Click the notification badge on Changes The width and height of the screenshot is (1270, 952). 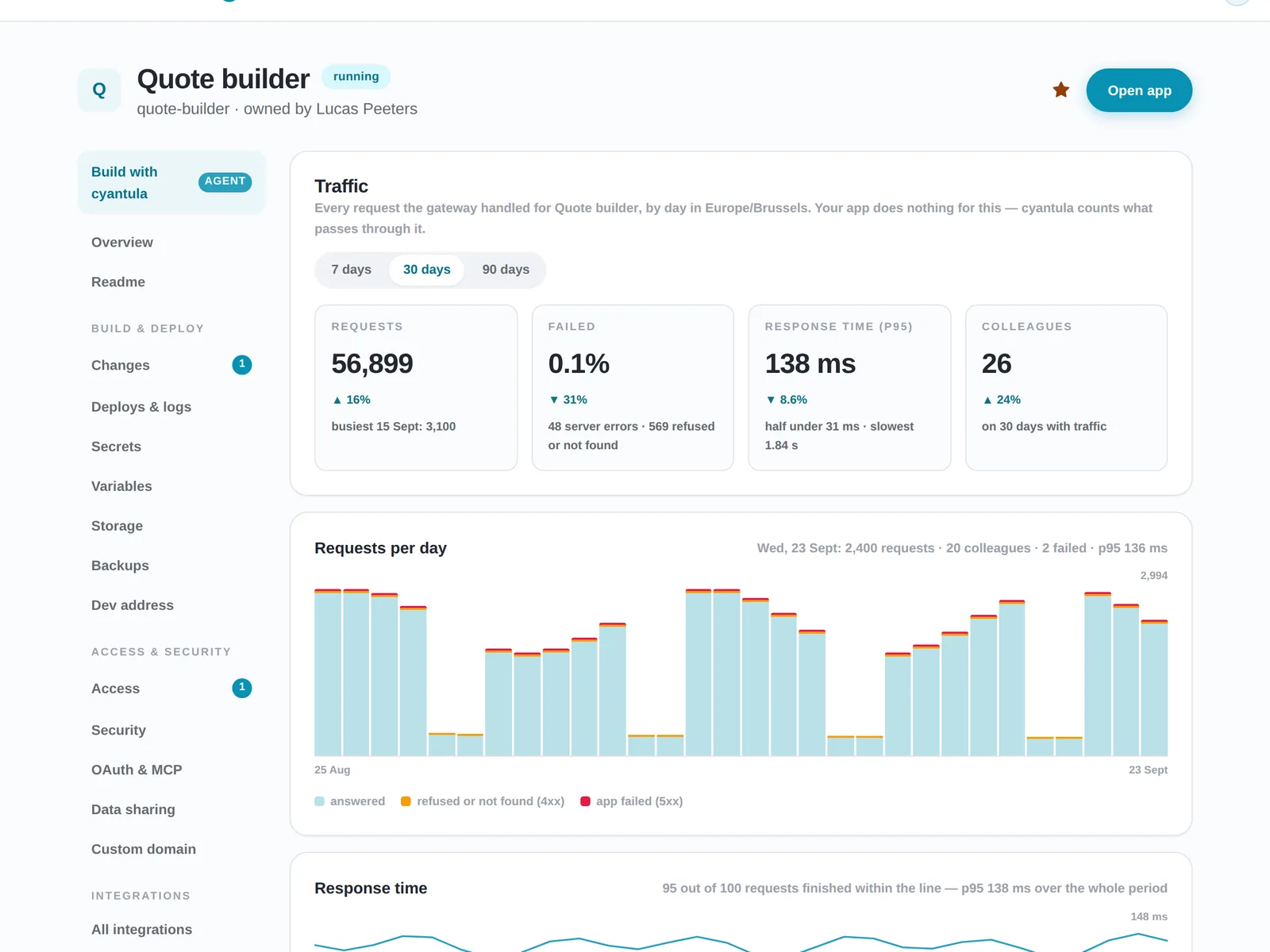point(242,365)
